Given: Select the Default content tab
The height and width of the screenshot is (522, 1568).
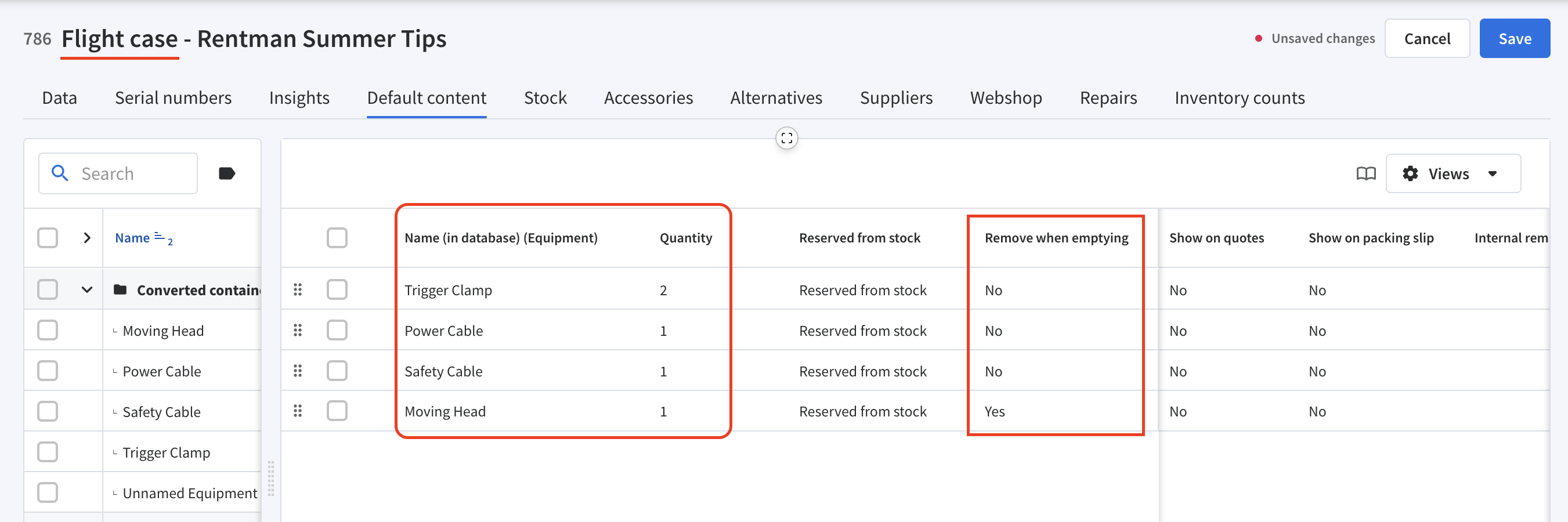Looking at the screenshot, I should (x=426, y=98).
